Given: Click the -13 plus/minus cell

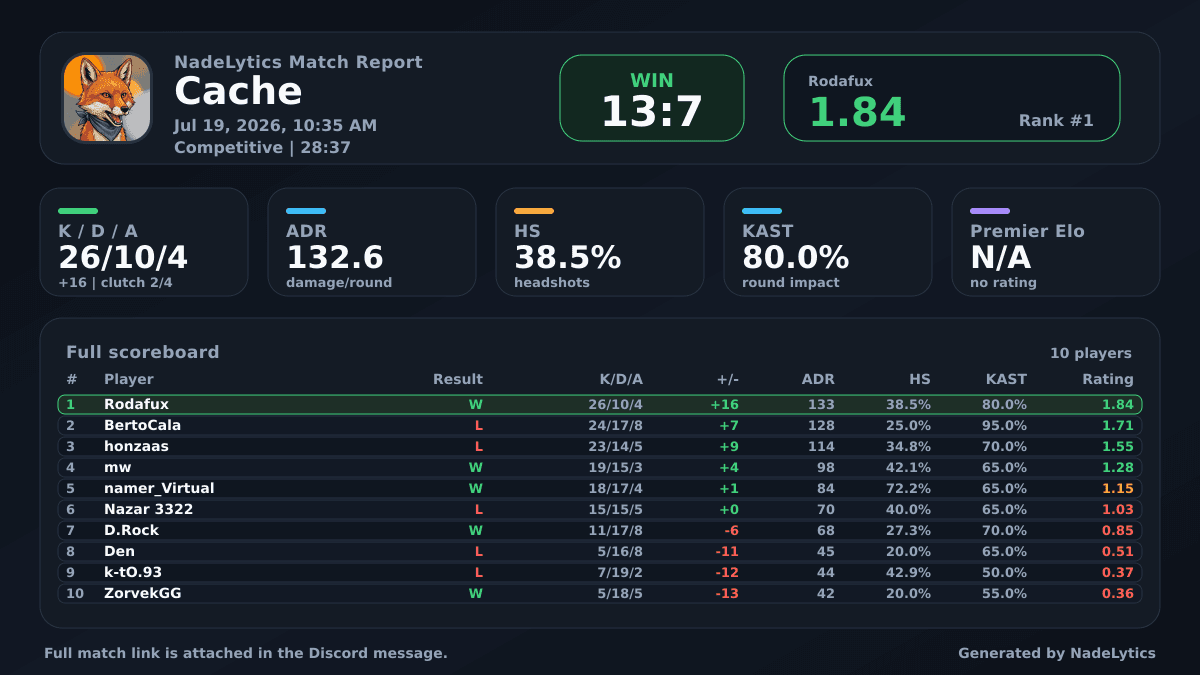Looking at the screenshot, I should 727,594.
